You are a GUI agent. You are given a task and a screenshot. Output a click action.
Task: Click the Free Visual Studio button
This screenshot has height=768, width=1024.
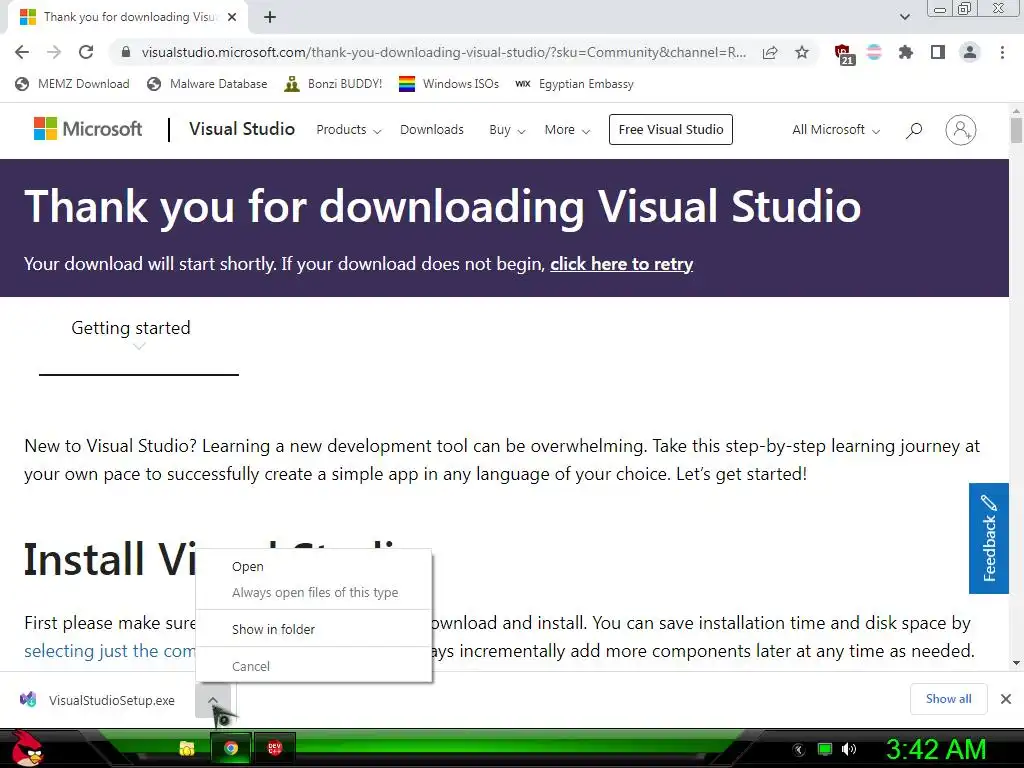671,129
